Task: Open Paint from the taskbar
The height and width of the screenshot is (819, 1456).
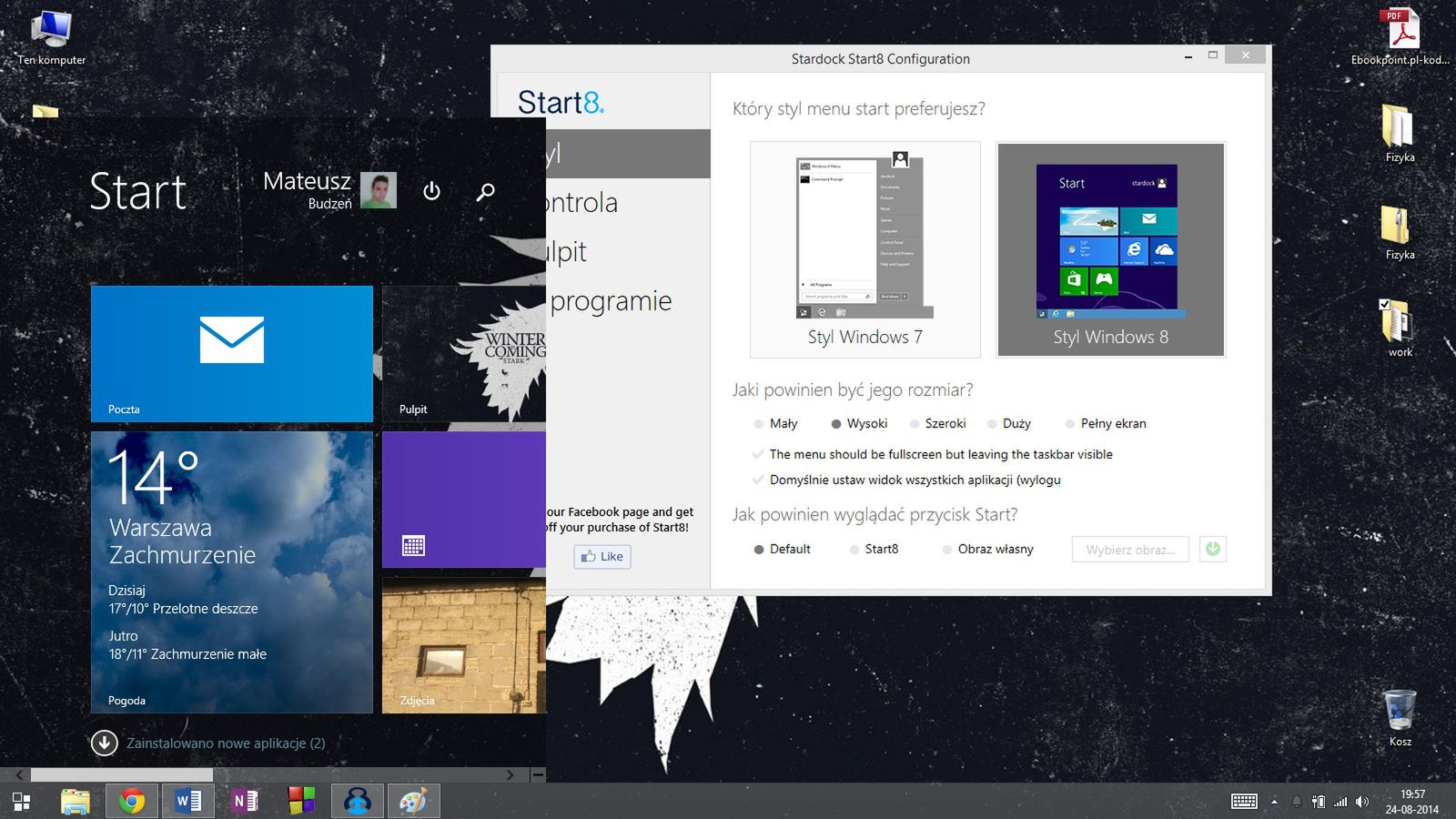Action: 413,801
